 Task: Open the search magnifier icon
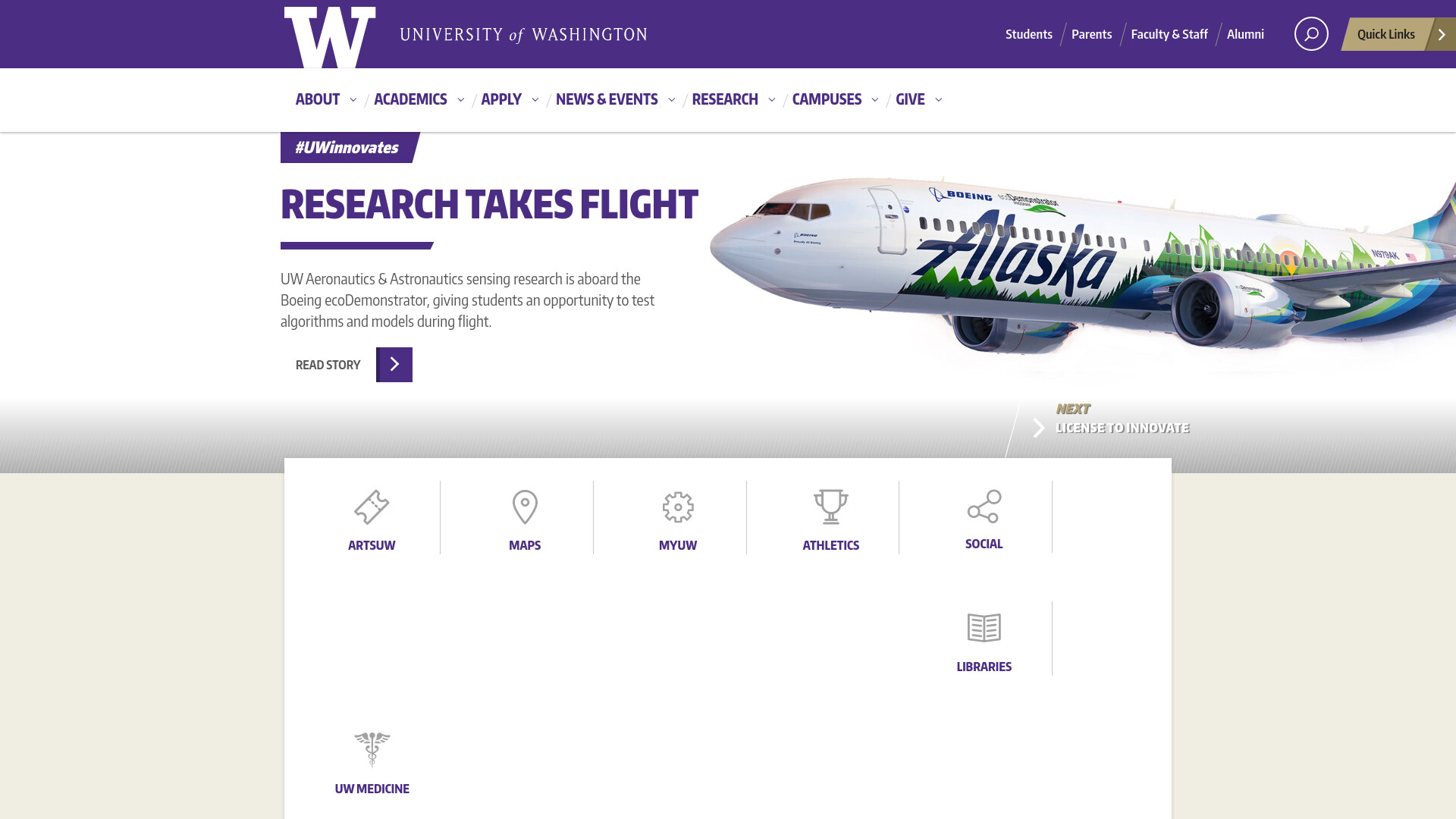(1311, 34)
